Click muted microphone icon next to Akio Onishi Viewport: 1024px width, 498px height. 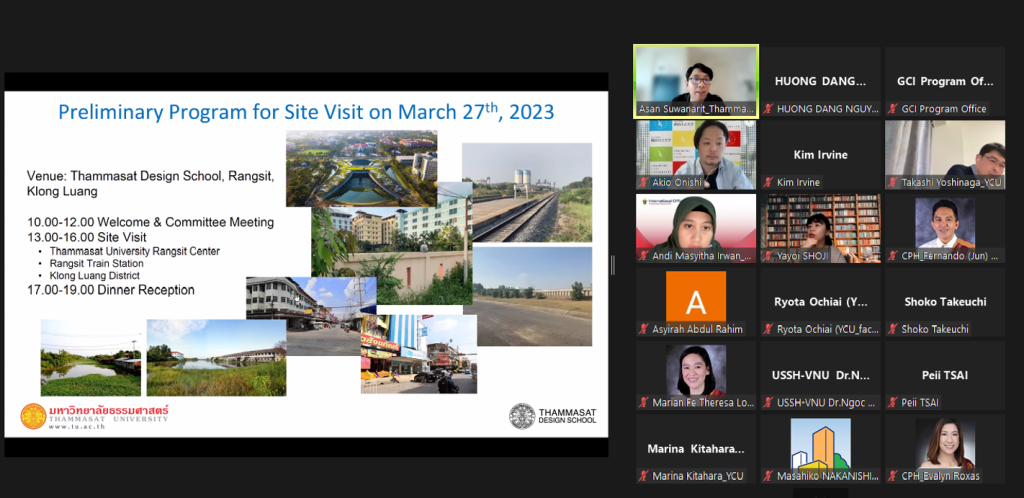[643, 183]
